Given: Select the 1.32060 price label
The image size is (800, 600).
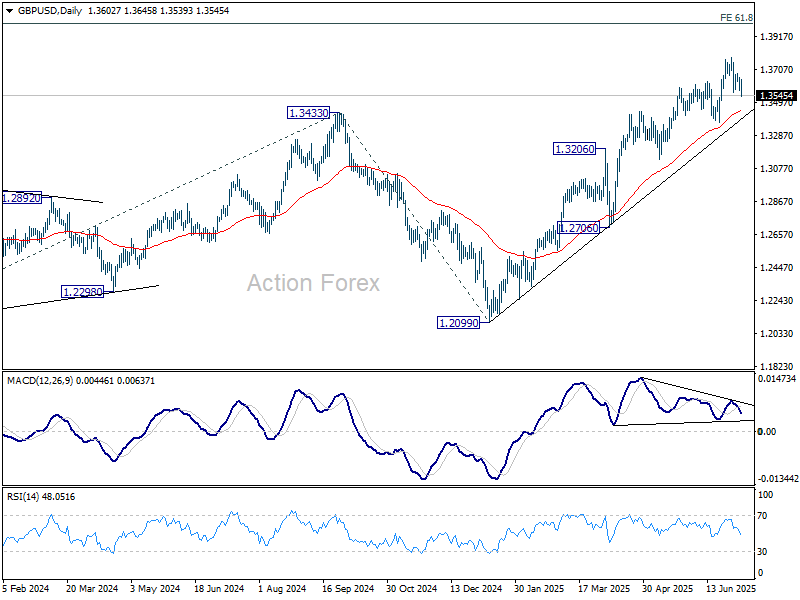Looking at the screenshot, I should pos(574,149).
